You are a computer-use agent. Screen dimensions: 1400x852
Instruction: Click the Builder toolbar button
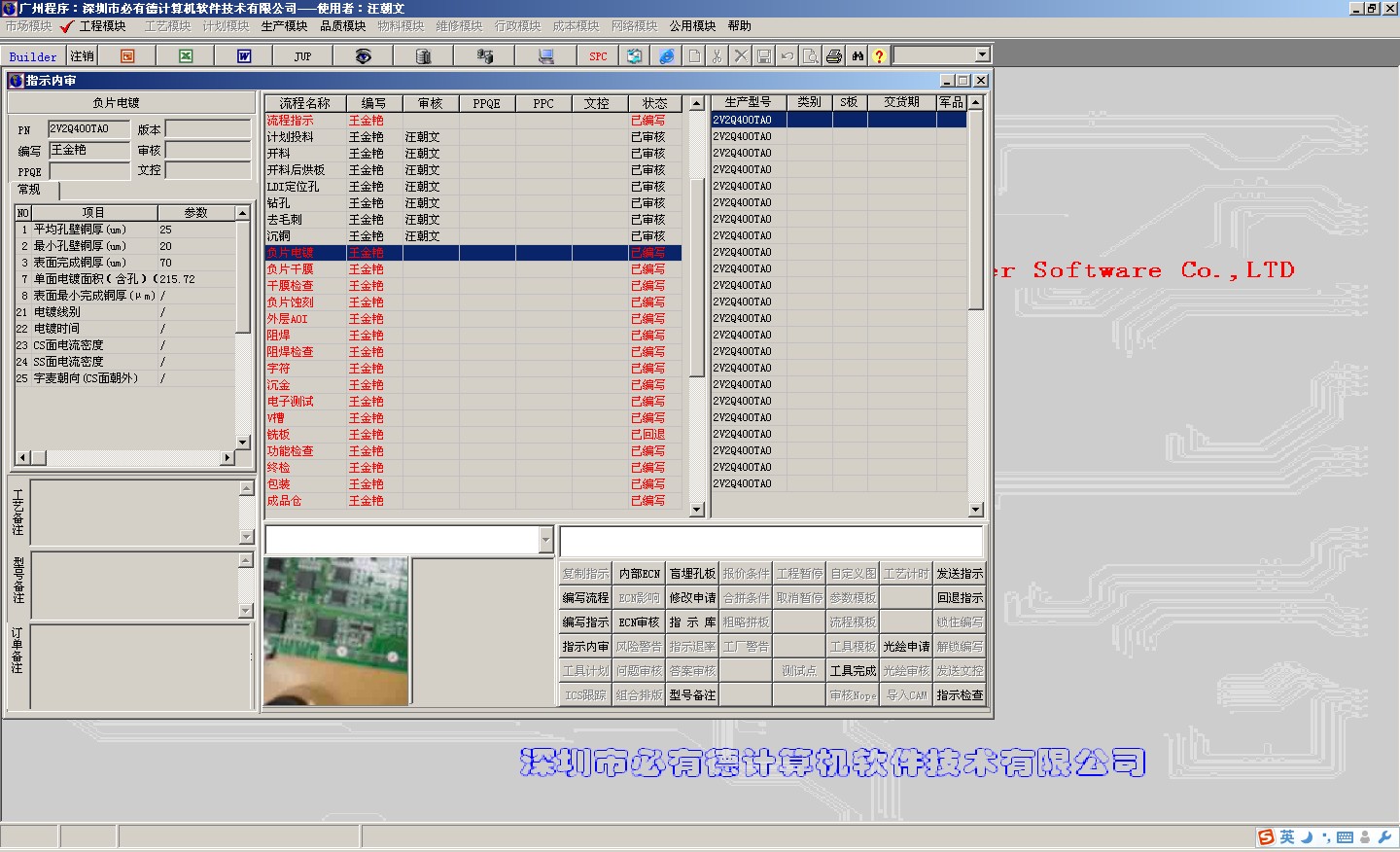(x=33, y=56)
